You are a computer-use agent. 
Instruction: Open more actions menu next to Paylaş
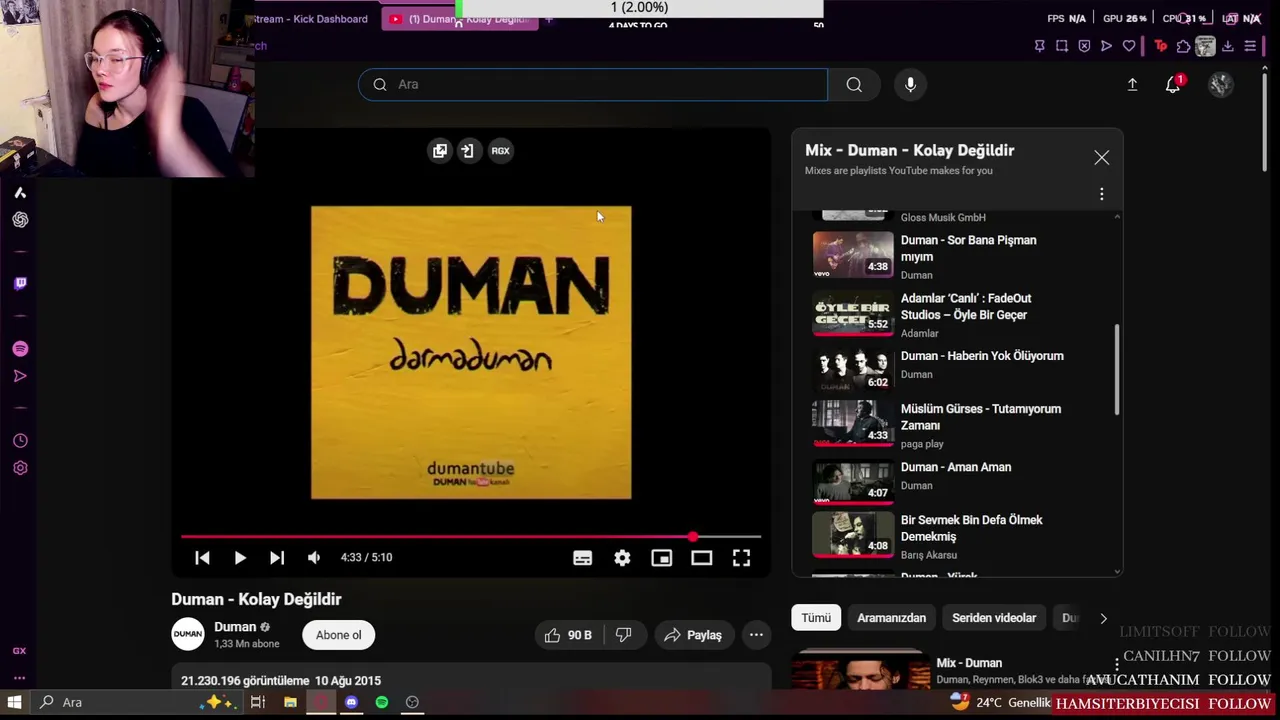[x=756, y=635]
